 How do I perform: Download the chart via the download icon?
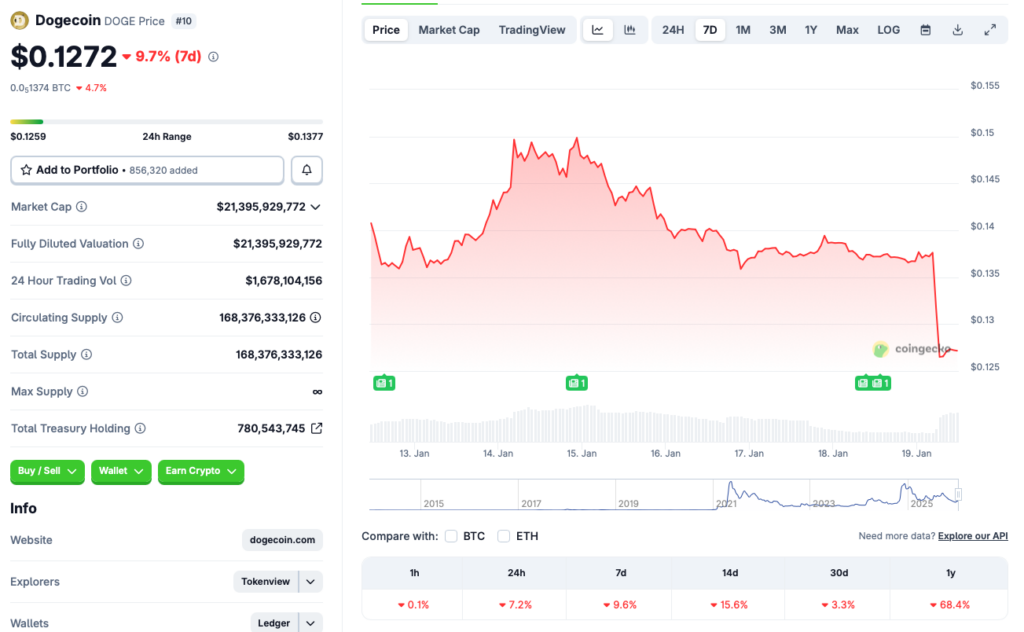tap(957, 29)
